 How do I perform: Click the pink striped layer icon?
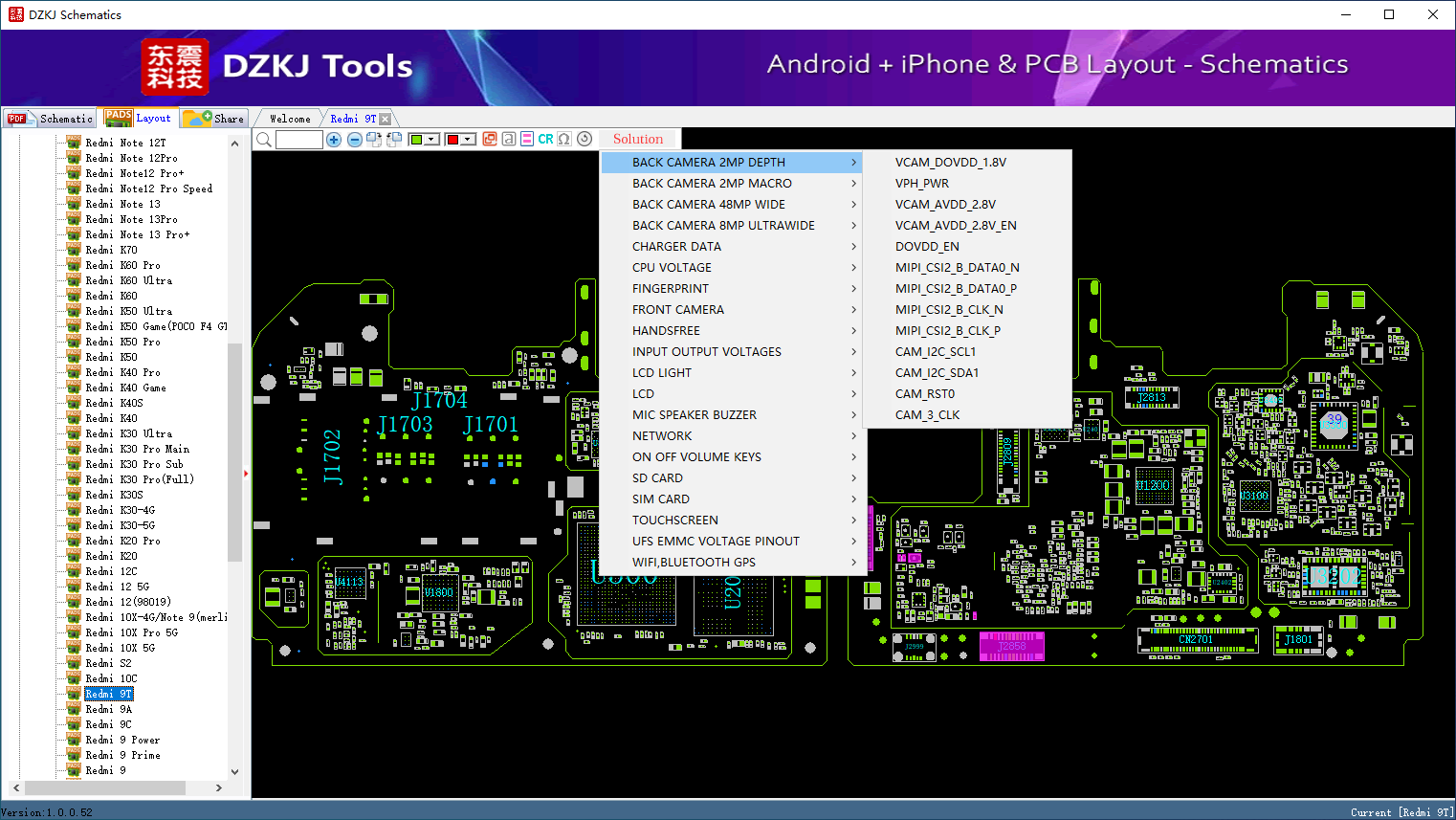tap(527, 139)
